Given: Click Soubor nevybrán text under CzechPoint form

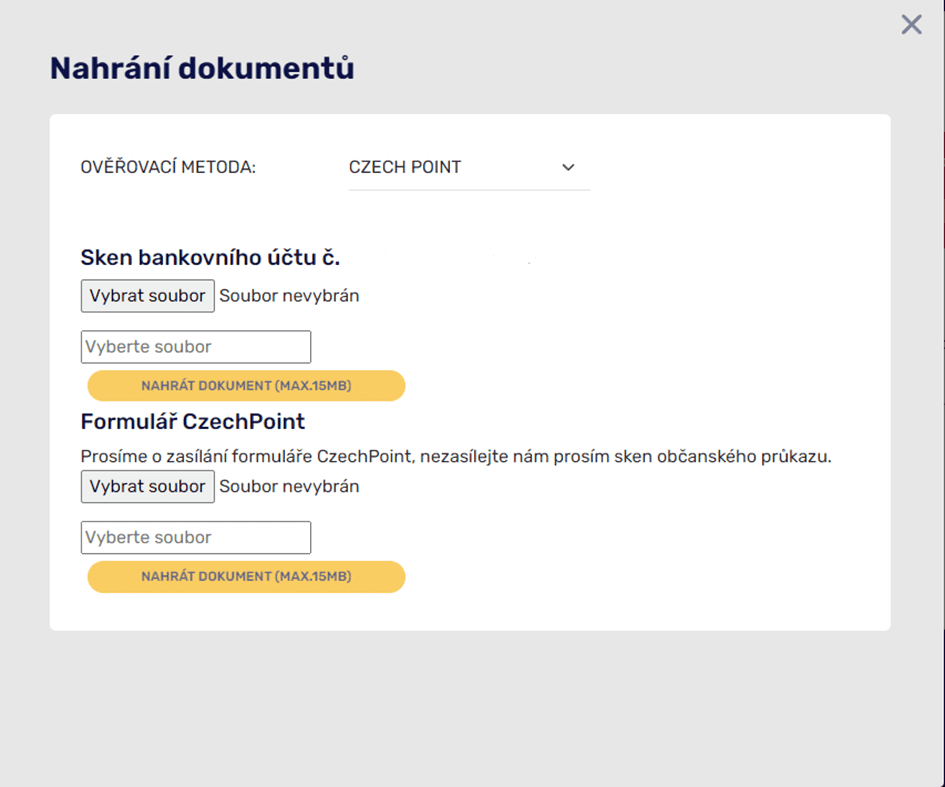Looking at the screenshot, I should [289, 486].
